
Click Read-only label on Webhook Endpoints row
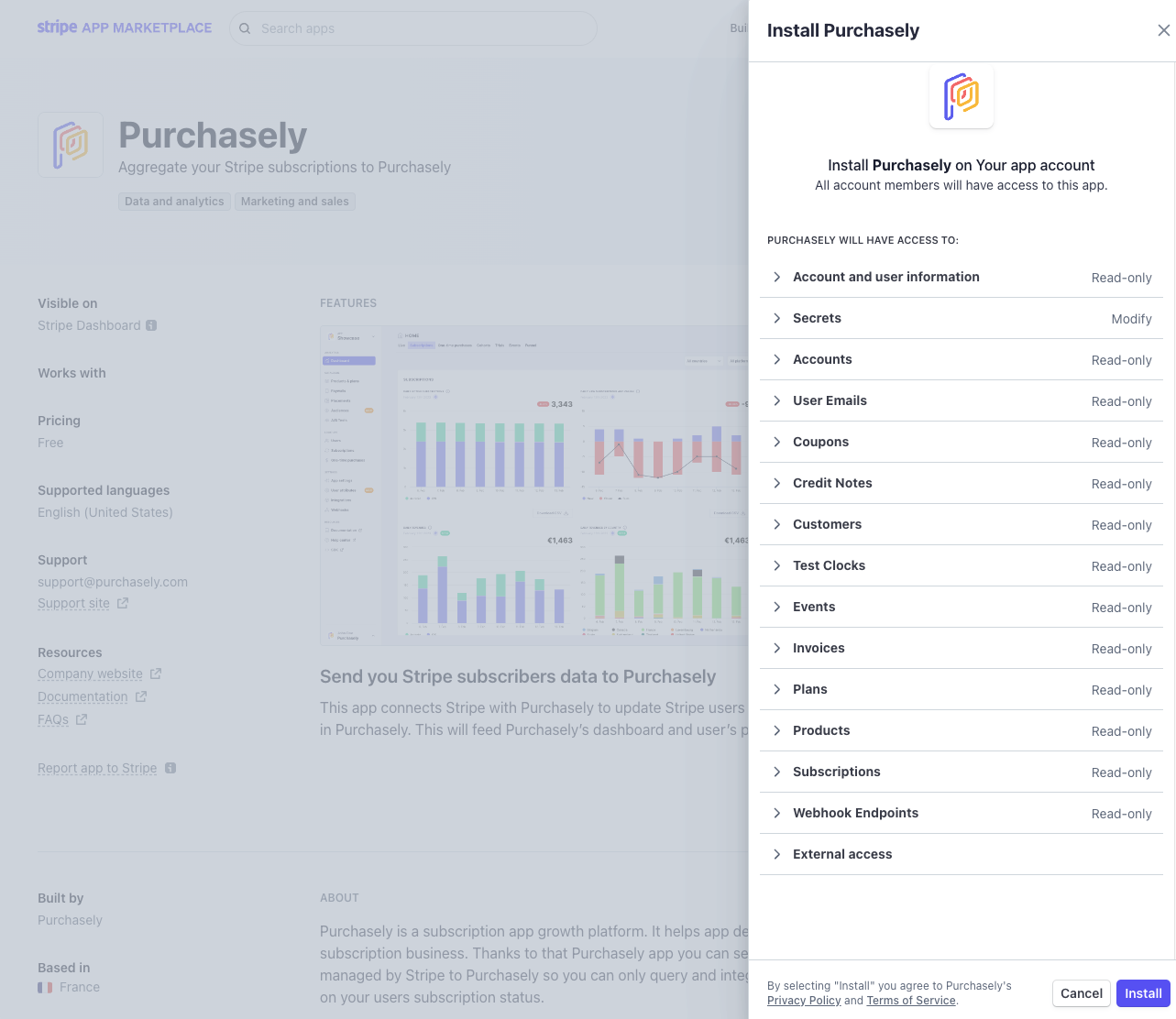(1121, 814)
